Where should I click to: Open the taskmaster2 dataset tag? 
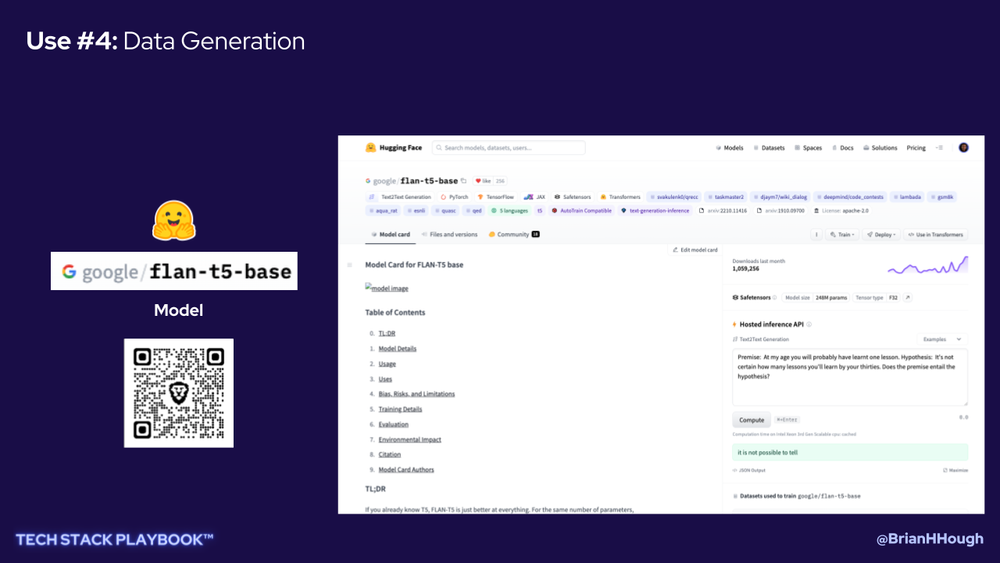[x=726, y=197]
